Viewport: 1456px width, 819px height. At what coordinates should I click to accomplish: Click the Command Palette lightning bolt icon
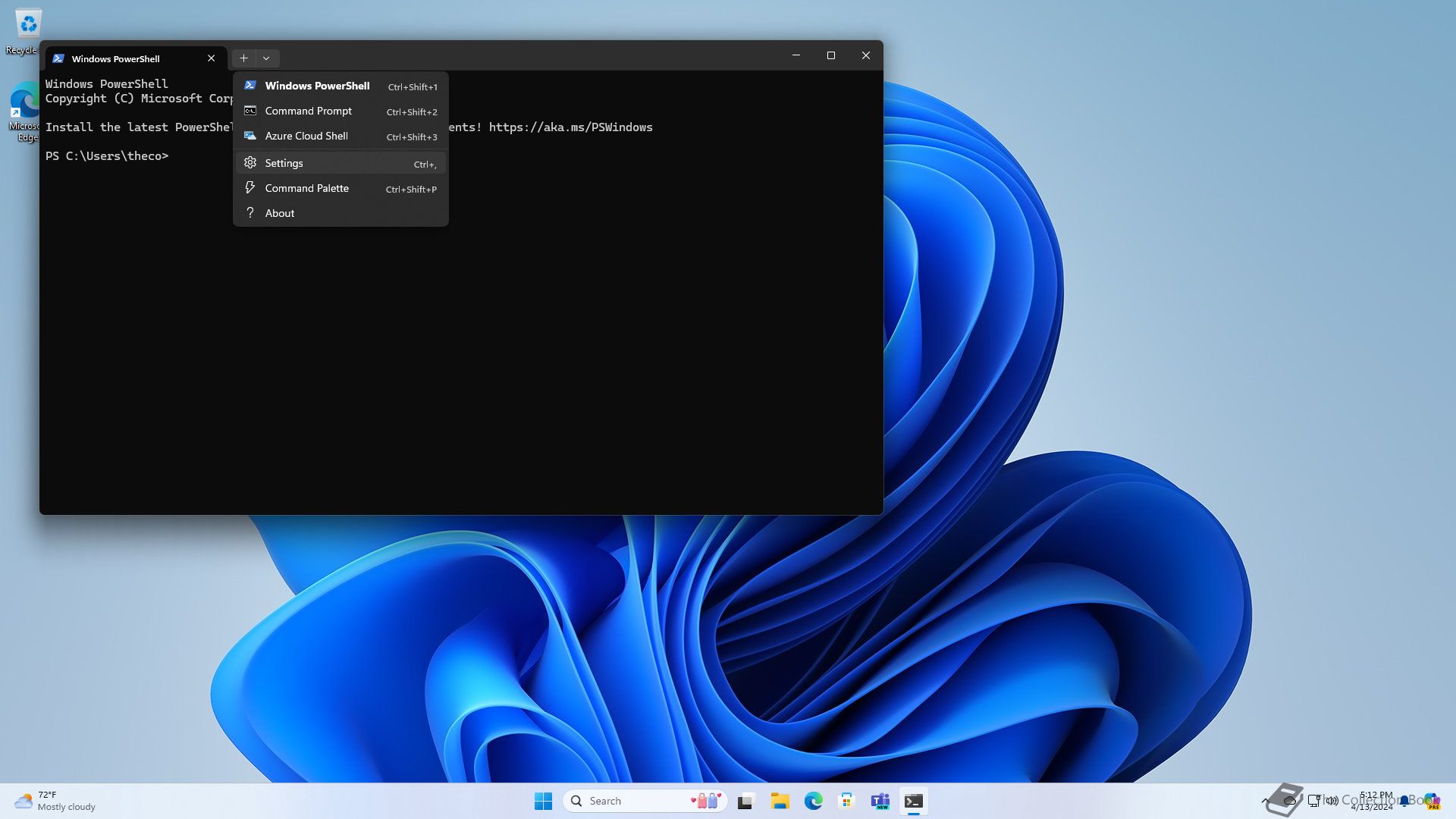coord(249,187)
